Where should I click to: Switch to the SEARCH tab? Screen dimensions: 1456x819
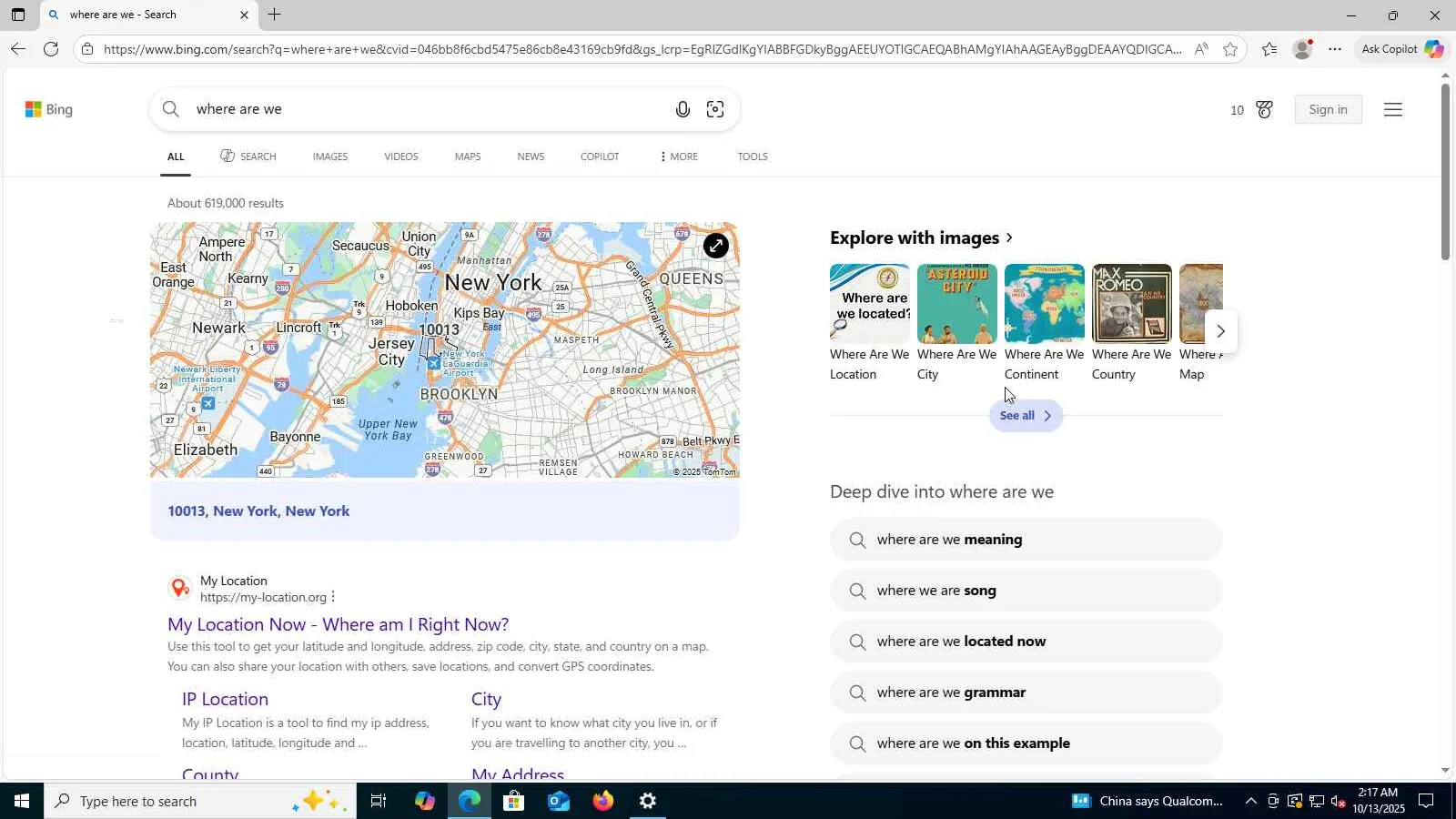[248, 157]
